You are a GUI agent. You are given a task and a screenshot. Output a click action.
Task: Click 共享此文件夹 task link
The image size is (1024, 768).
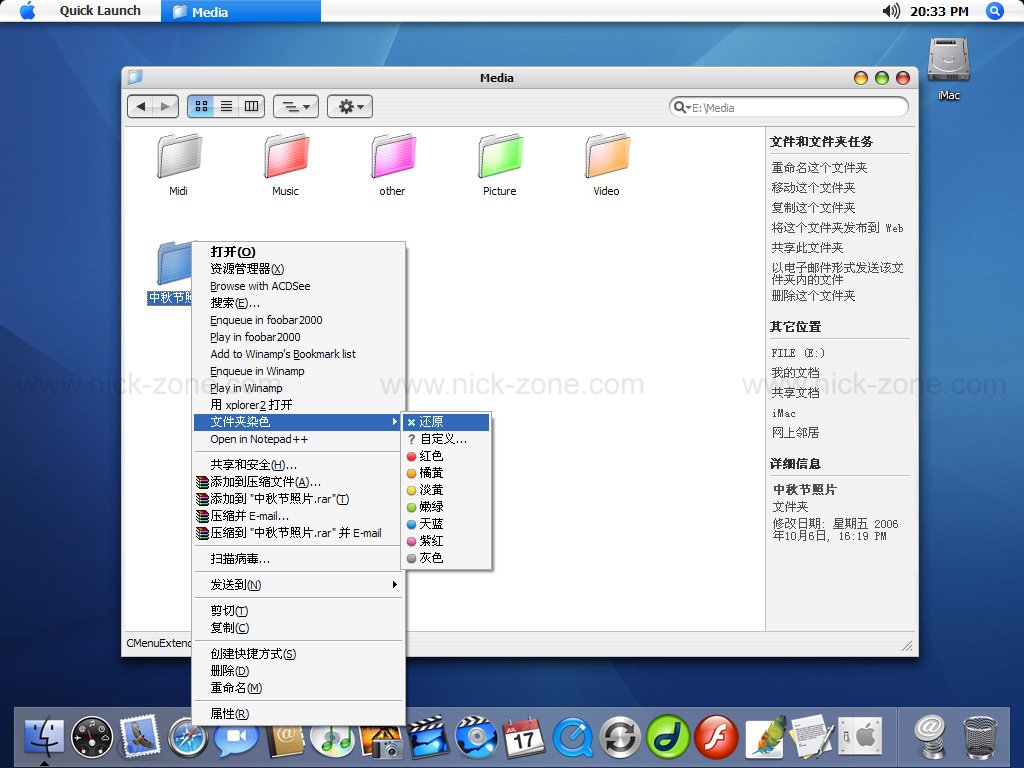click(807, 248)
